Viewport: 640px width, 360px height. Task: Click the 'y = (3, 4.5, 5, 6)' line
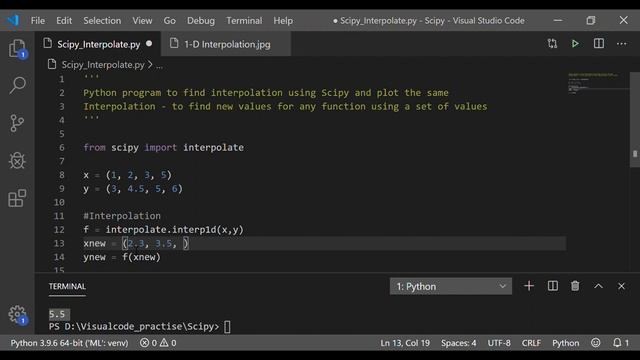(x=133, y=189)
